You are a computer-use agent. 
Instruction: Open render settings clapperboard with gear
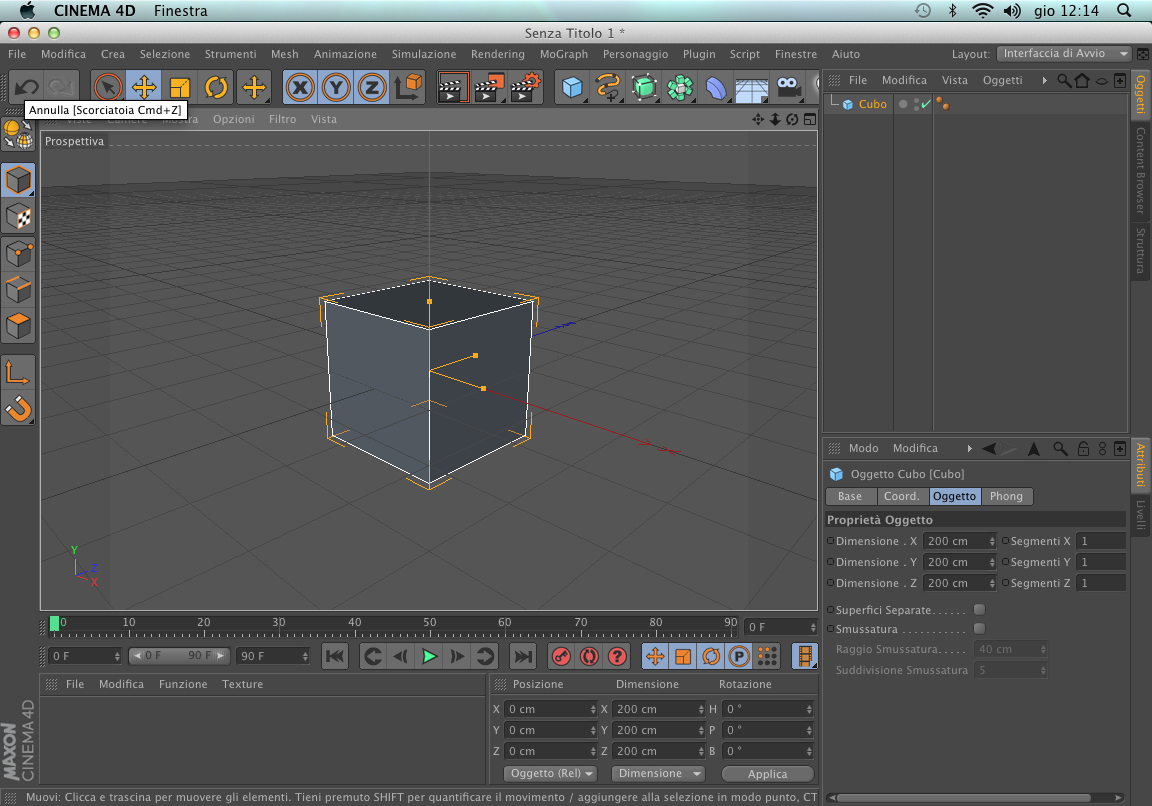[526, 88]
